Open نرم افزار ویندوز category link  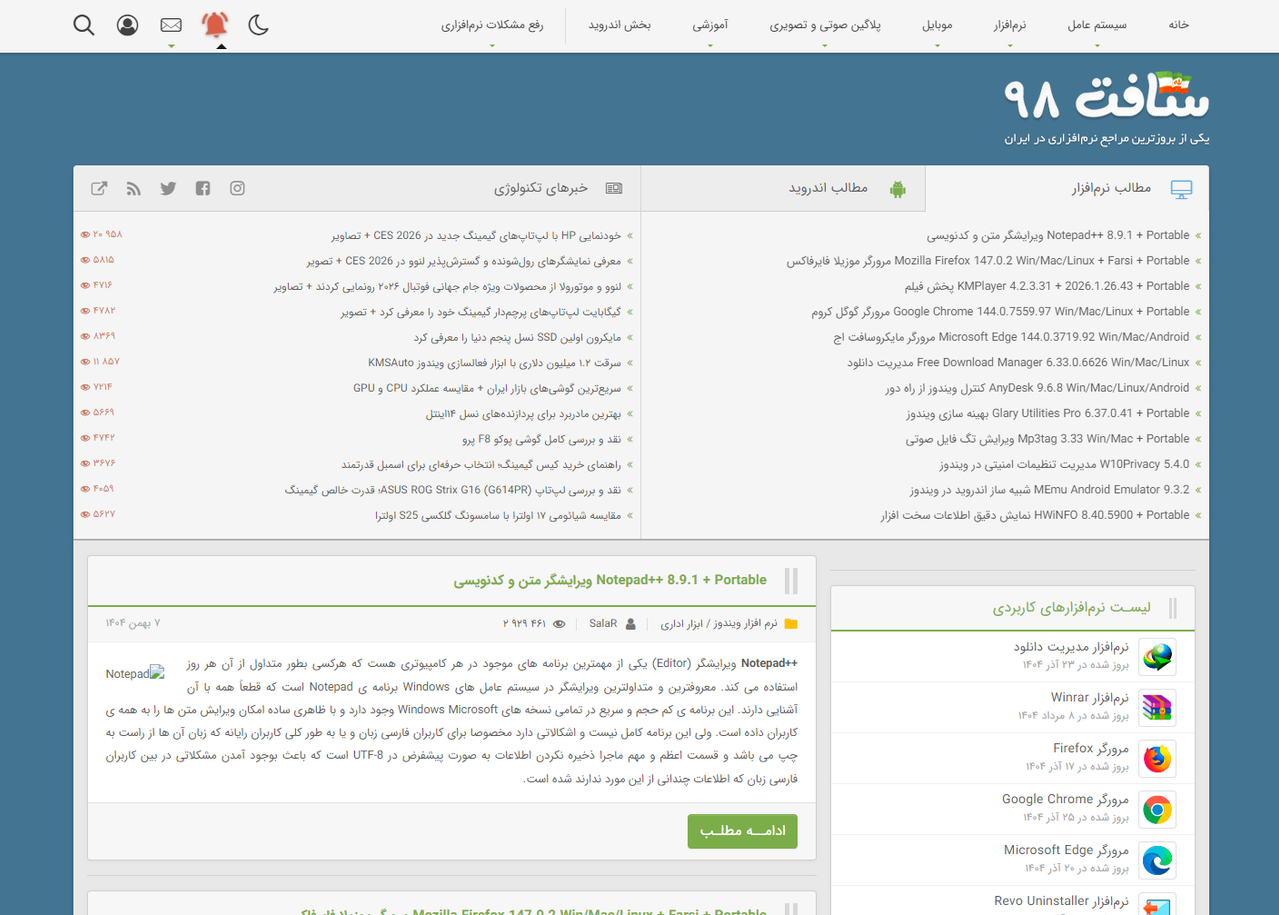746,624
